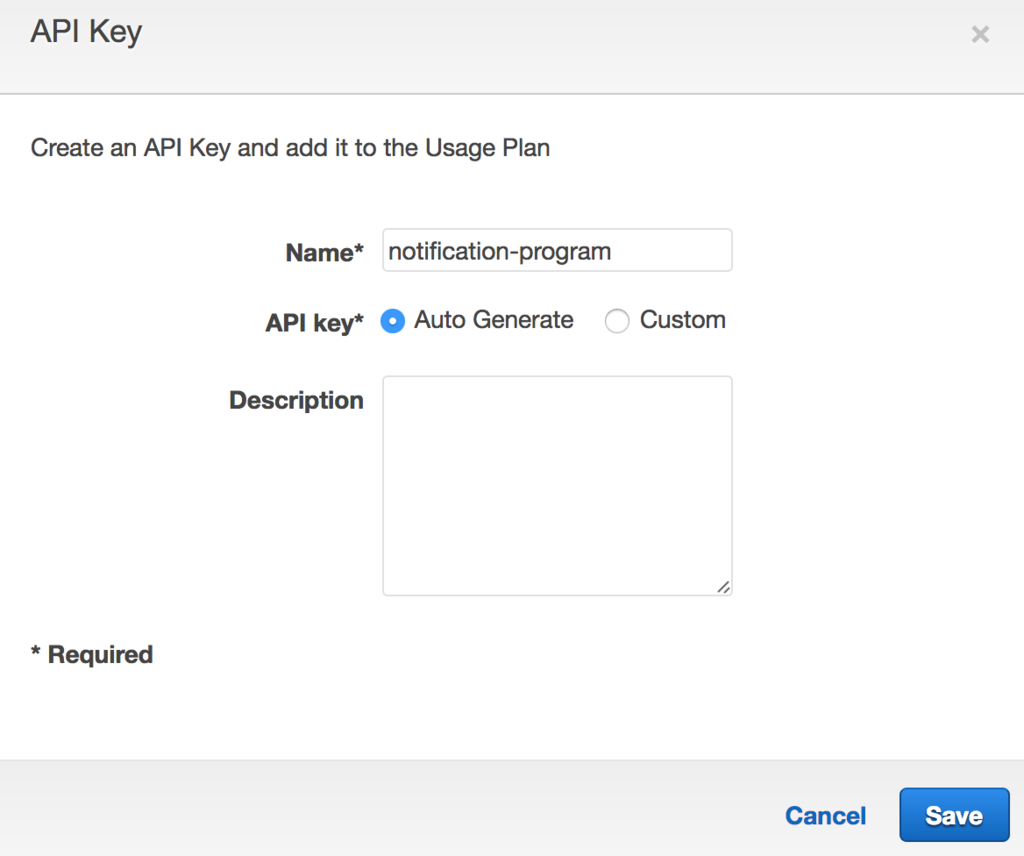Click the "* Required" note
1024x856 pixels.
coord(92,655)
